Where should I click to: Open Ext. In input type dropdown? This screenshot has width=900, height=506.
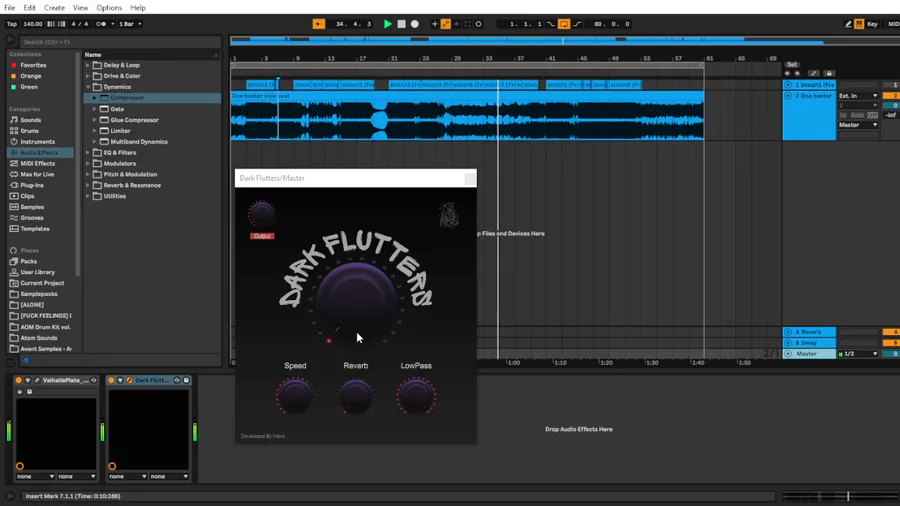858,96
